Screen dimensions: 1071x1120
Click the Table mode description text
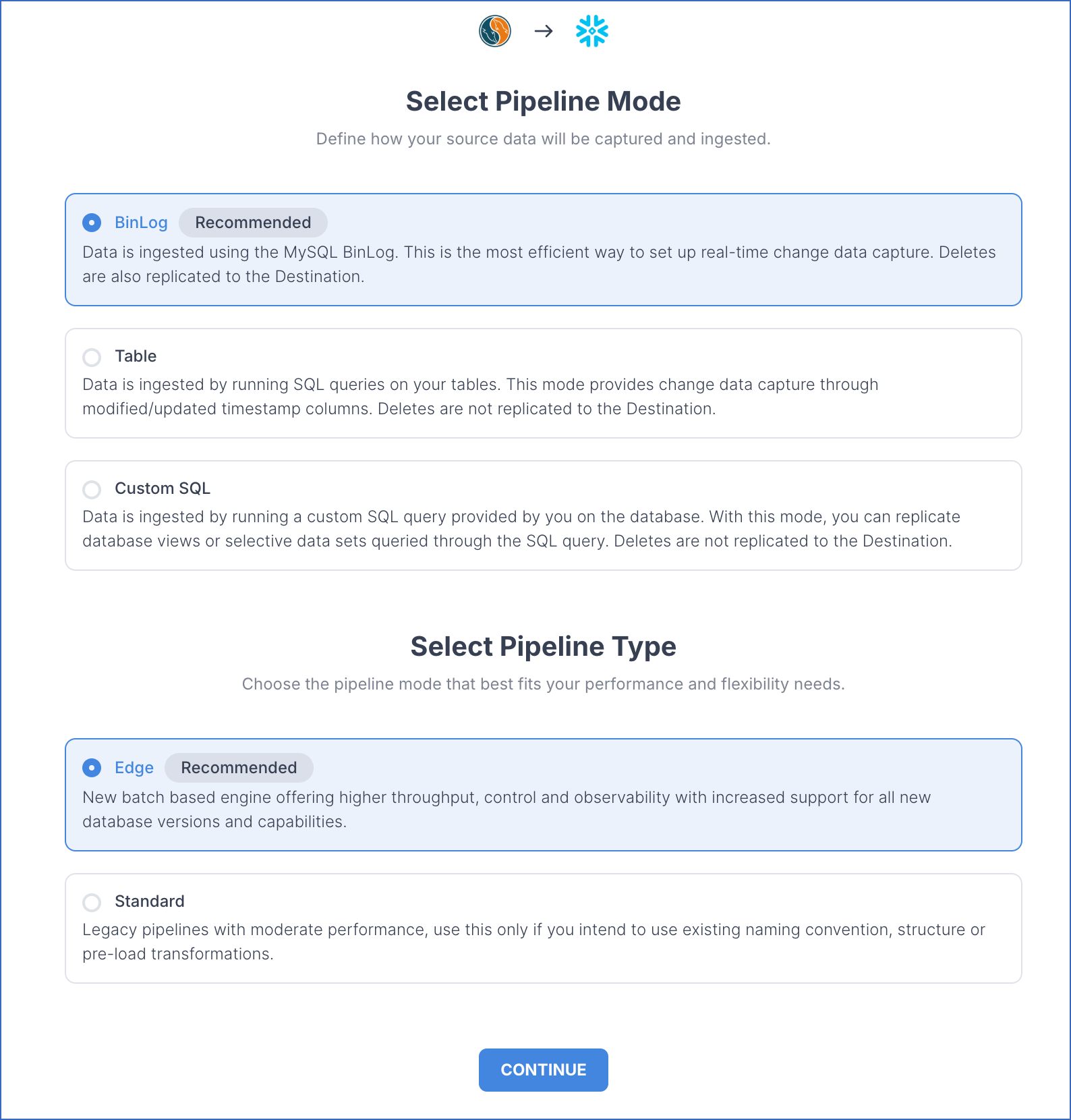(x=480, y=397)
